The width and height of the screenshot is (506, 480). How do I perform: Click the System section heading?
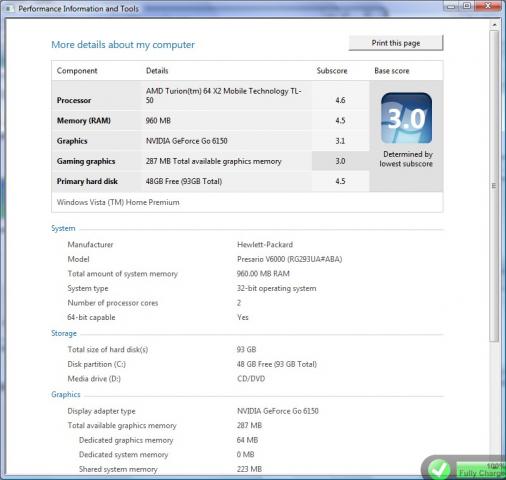[63, 228]
